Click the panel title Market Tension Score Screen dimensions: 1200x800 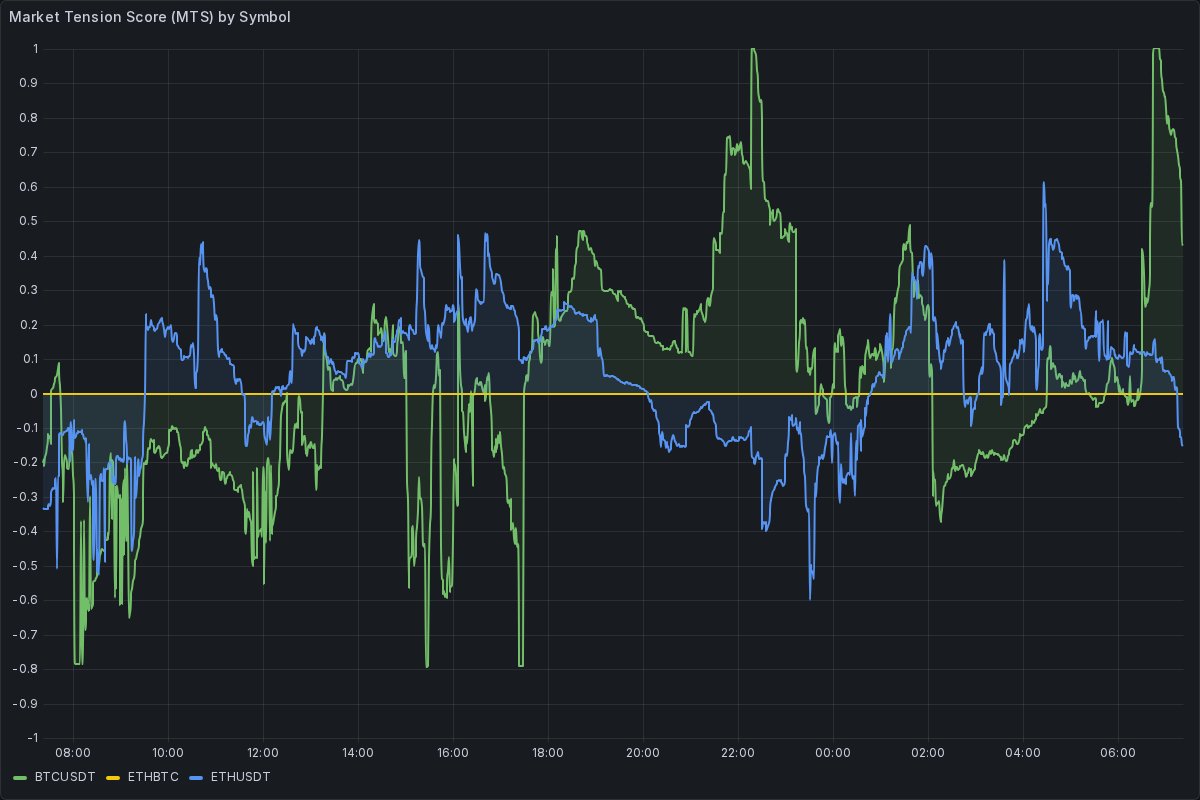(149, 18)
